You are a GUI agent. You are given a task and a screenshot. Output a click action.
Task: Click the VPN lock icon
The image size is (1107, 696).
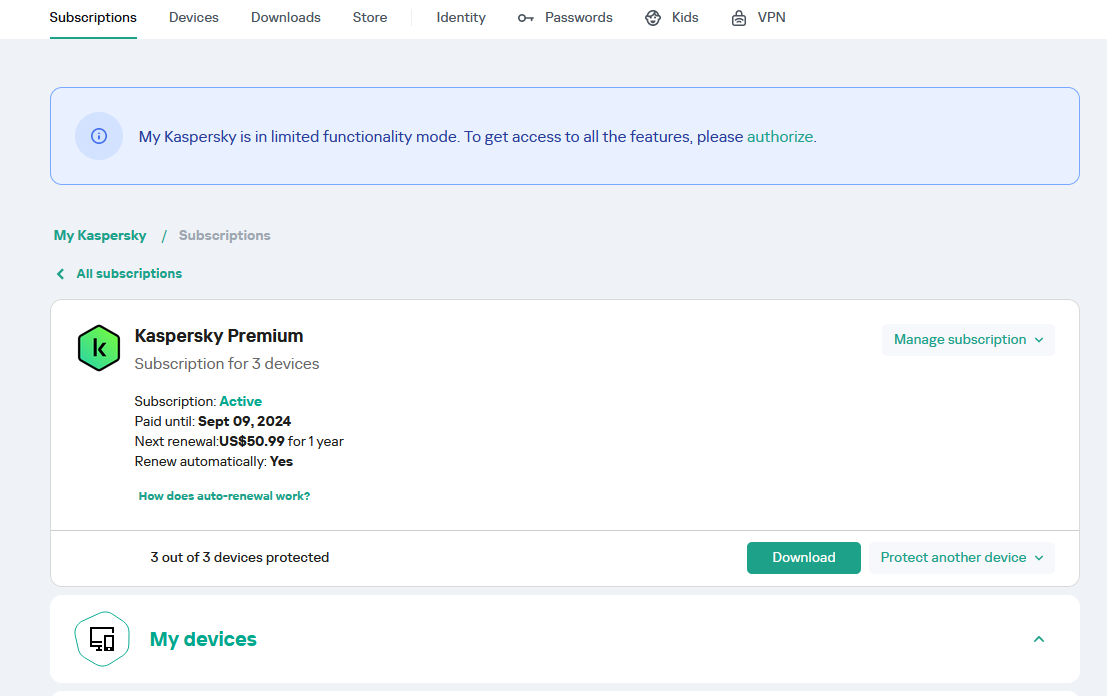[739, 18]
